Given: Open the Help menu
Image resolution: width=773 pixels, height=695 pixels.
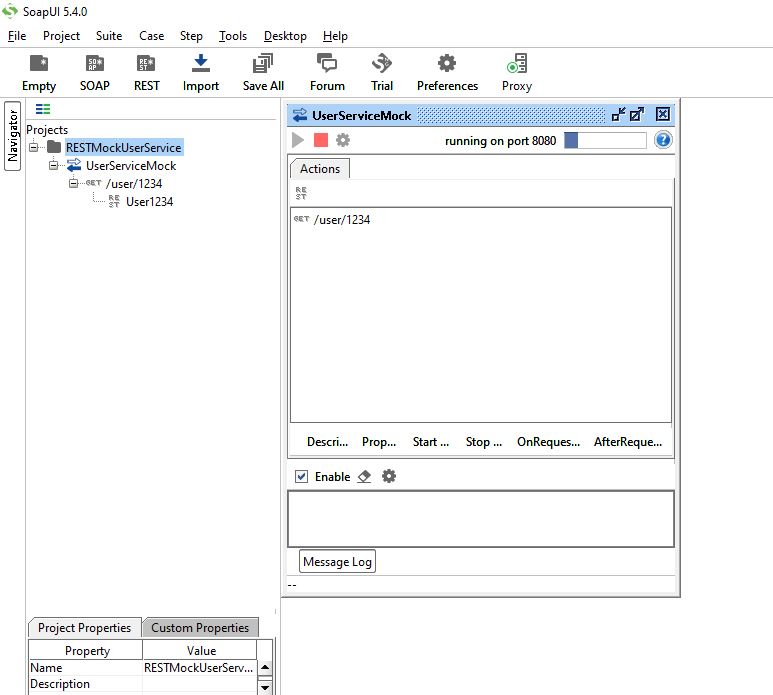Looking at the screenshot, I should (335, 36).
